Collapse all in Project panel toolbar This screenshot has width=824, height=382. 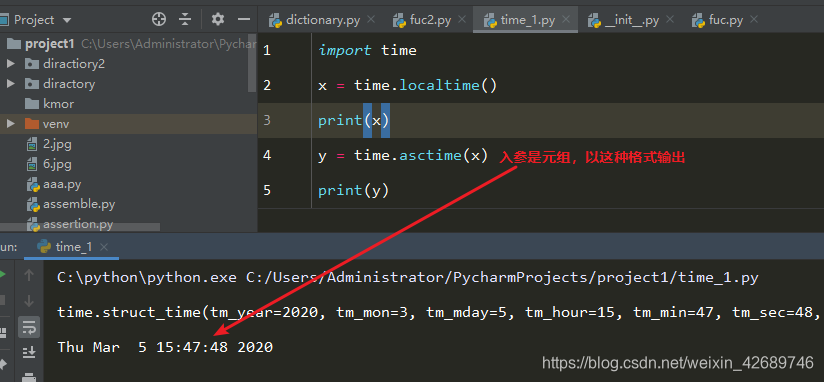184,19
